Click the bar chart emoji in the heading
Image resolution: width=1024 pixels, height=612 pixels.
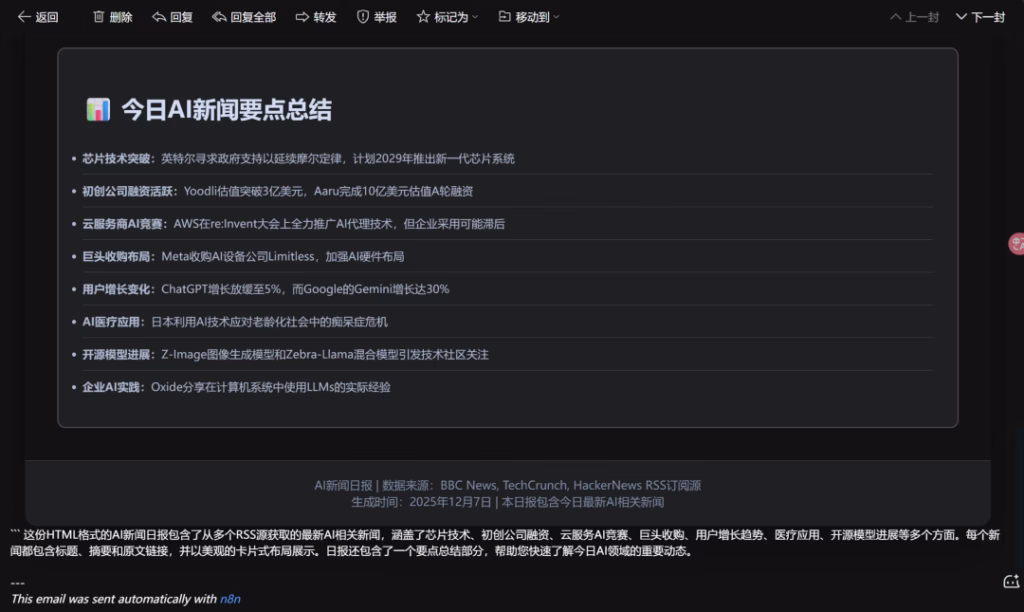[x=98, y=110]
